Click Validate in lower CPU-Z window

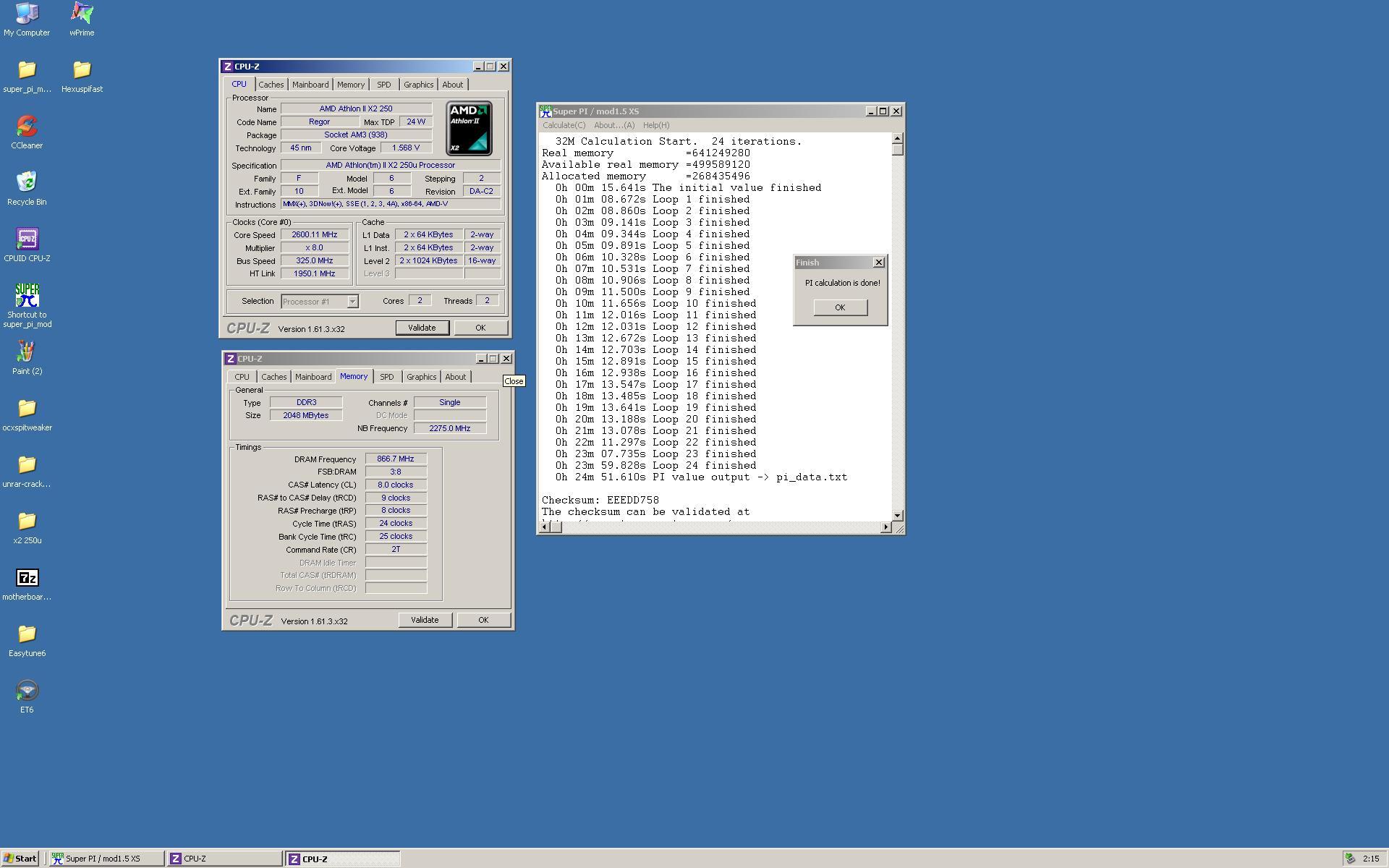[x=425, y=620]
